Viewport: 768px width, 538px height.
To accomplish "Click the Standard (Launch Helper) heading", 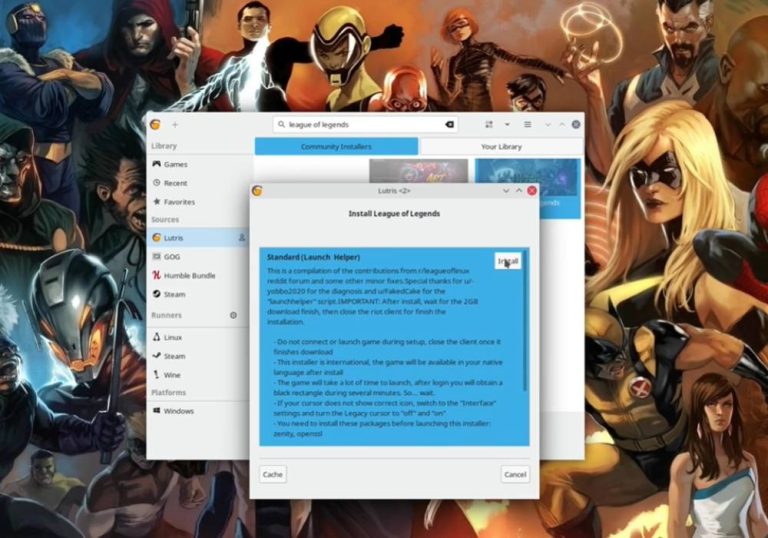I will (313, 257).
